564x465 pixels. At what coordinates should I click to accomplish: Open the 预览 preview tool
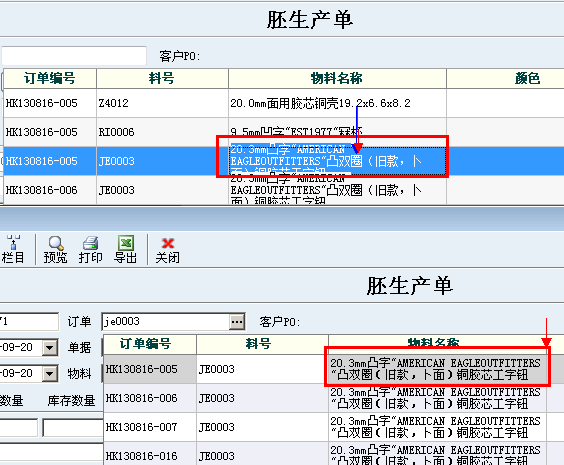55,250
